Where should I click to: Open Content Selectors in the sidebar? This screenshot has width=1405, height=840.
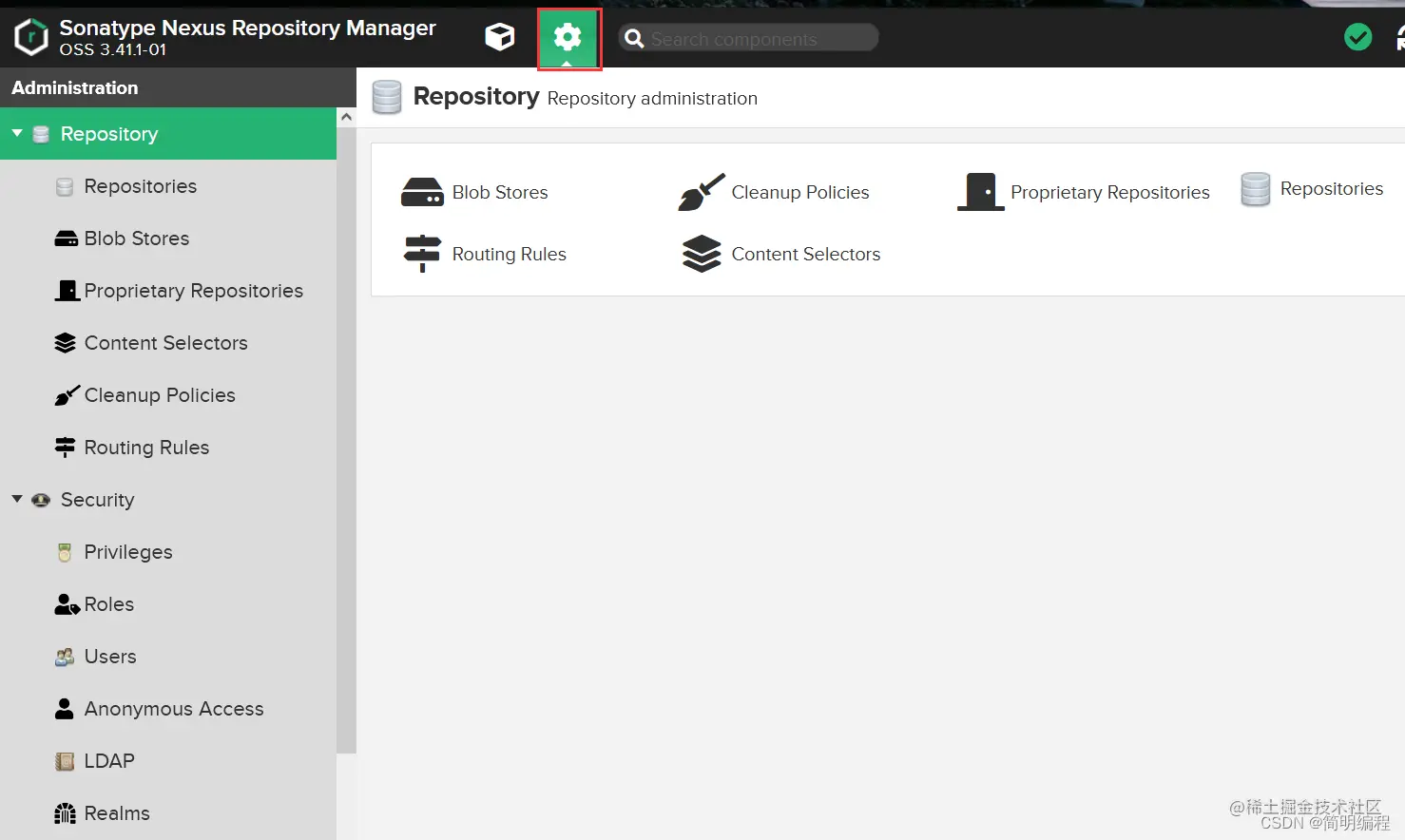tap(168, 343)
